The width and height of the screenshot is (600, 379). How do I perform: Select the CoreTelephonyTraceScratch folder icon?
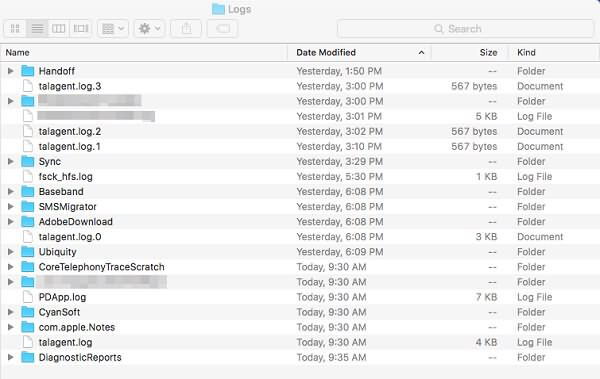[28, 266]
